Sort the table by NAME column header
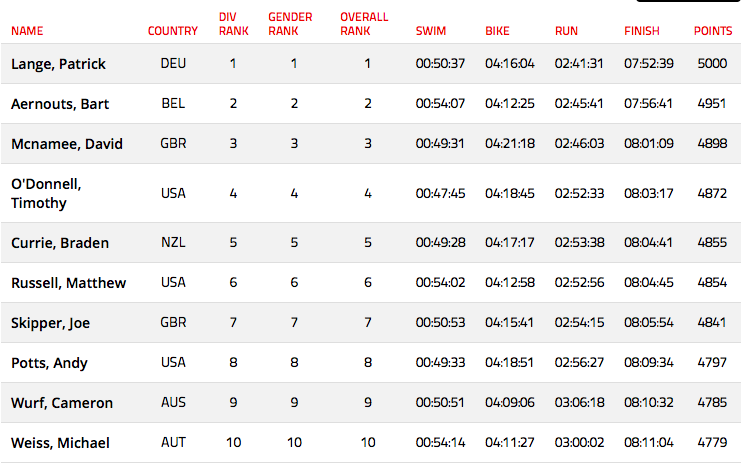Image resolution: width=745 pixels, height=463 pixels. [x=27, y=31]
